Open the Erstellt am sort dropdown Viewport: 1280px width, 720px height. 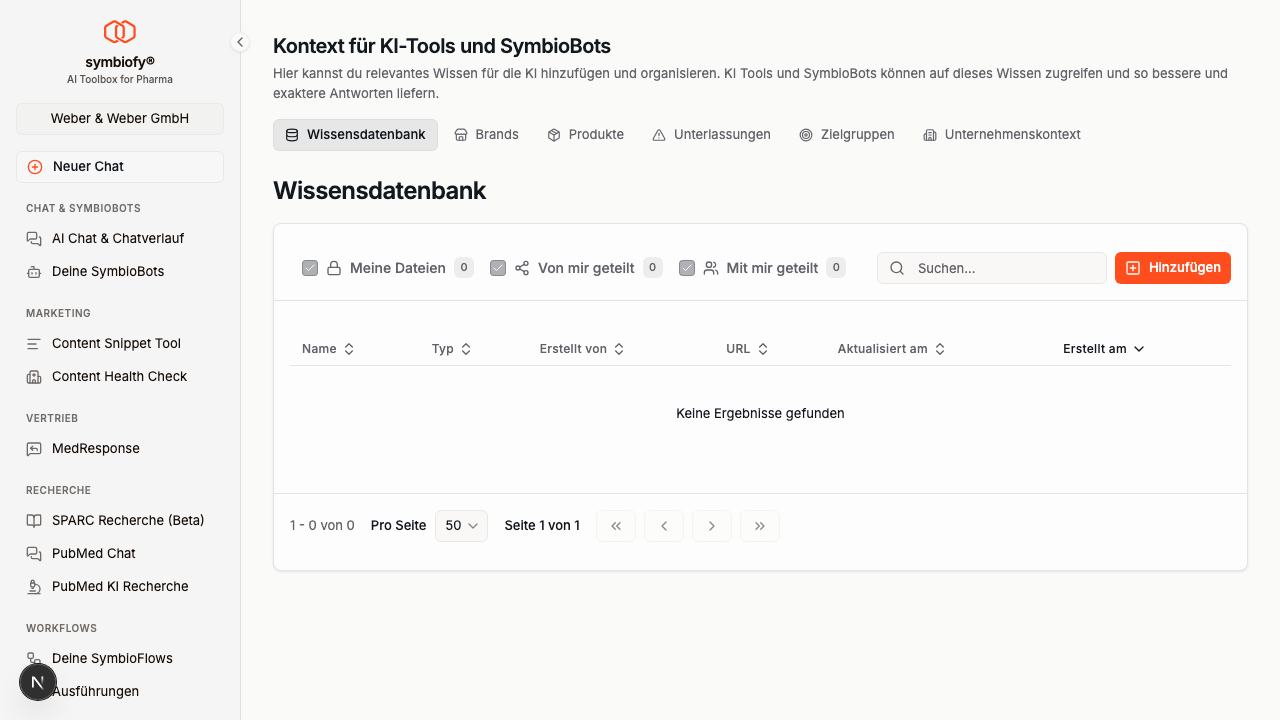pos(1103,348)
